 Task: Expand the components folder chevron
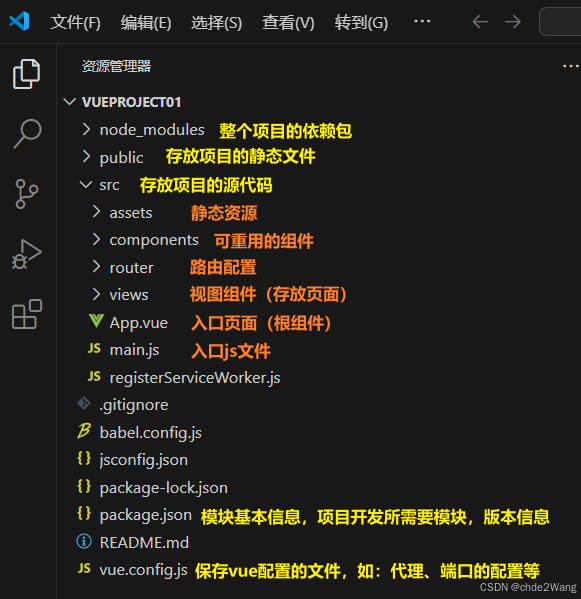(96, 240)
